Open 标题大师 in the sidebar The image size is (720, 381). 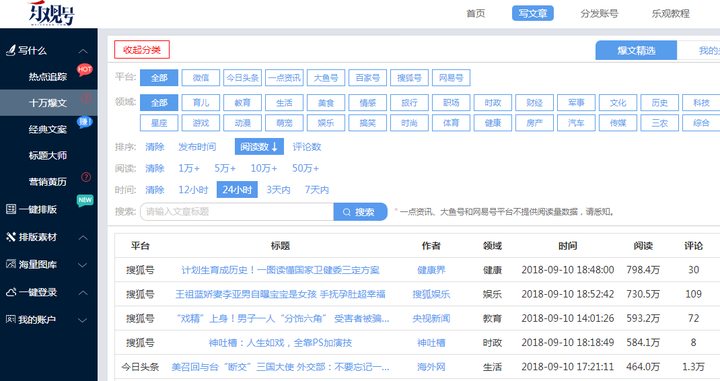tap(48, 156)
